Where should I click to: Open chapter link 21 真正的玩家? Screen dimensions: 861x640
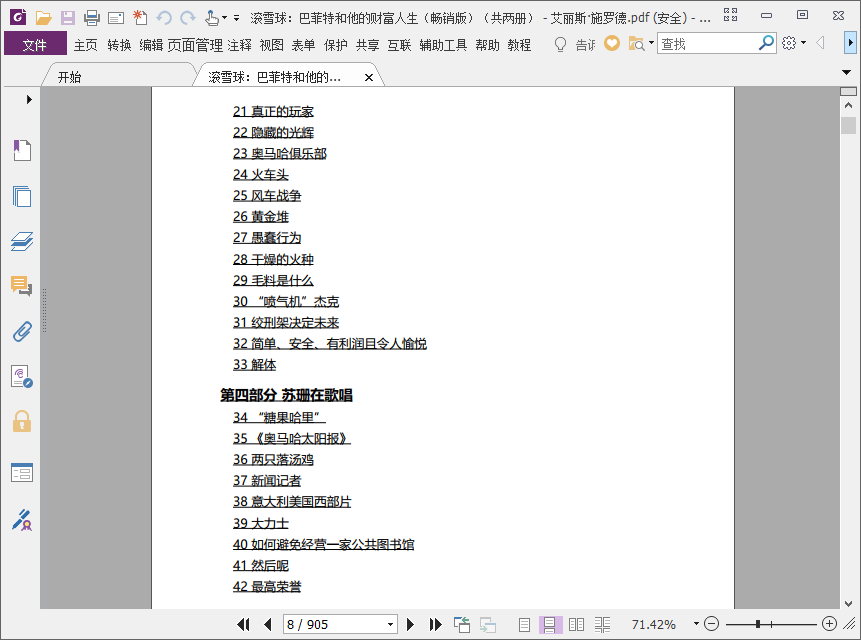coord(273,111)
